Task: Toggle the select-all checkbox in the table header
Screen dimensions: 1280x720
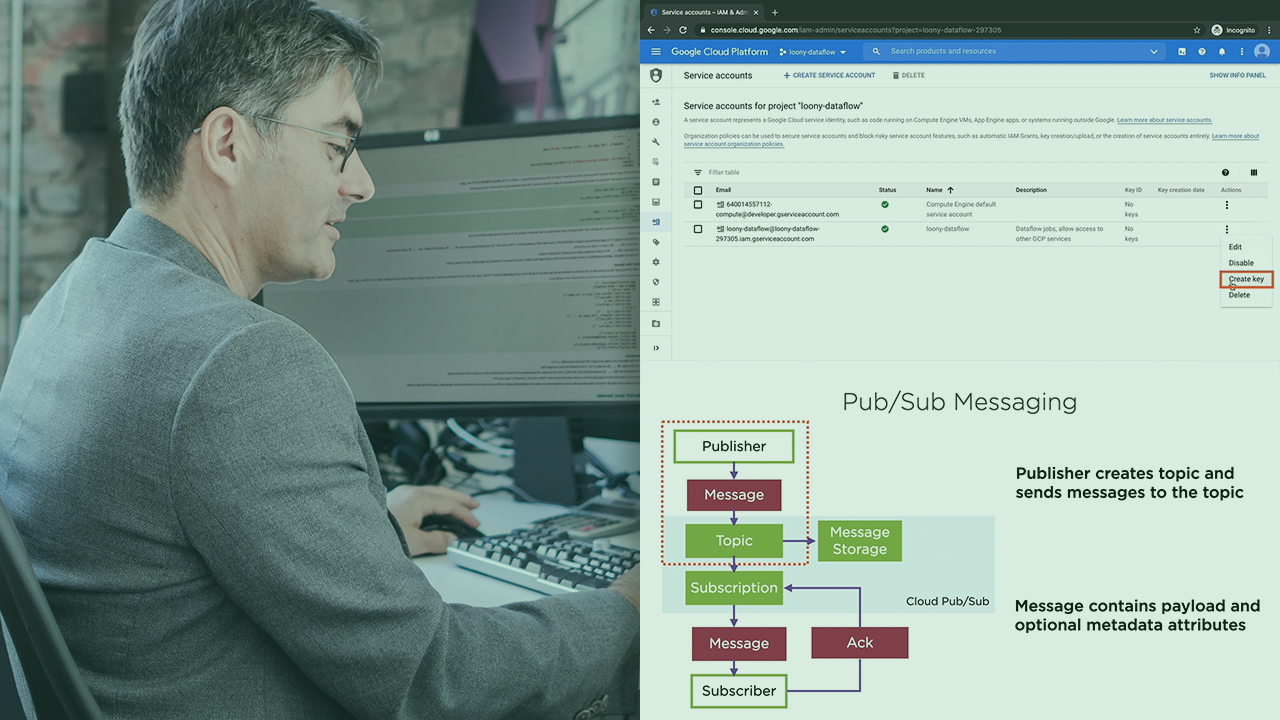Action: (x=698, y=190)
